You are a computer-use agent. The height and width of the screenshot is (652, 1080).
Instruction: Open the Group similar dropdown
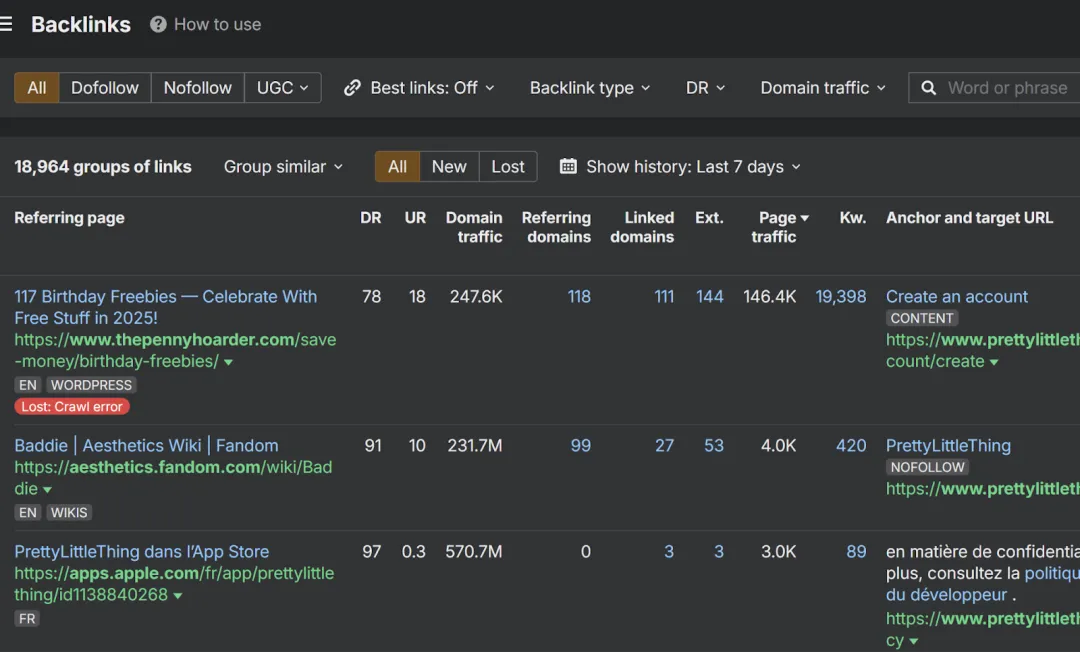[283, 167]
